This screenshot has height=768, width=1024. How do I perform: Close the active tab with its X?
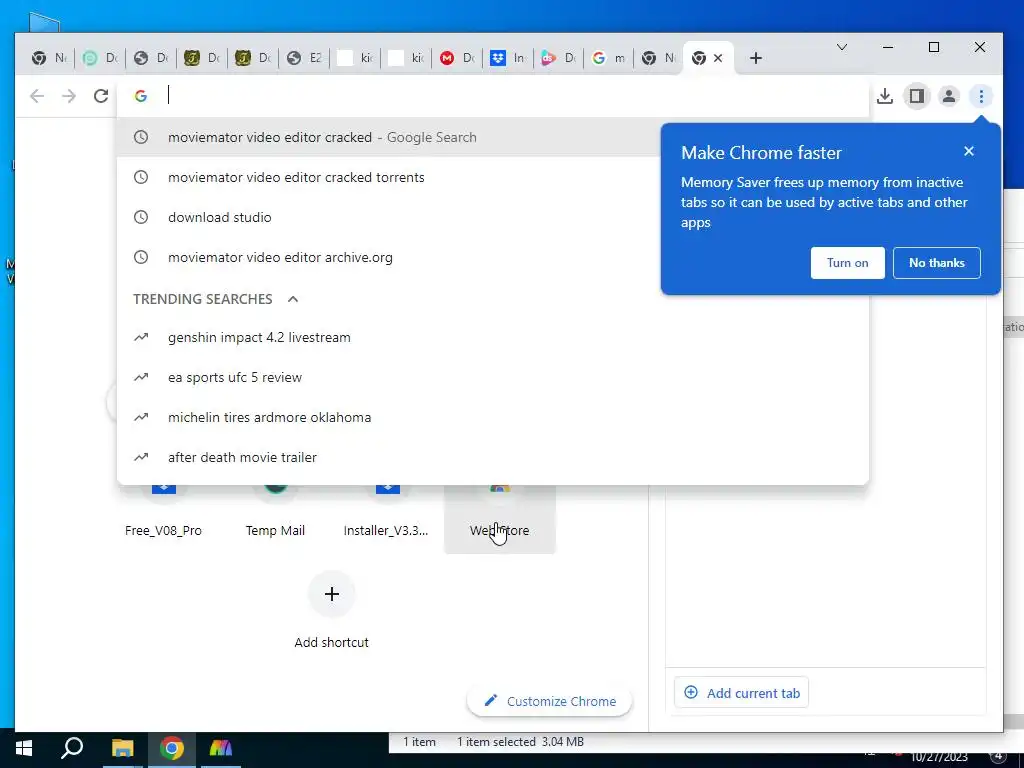click(718, 58)
